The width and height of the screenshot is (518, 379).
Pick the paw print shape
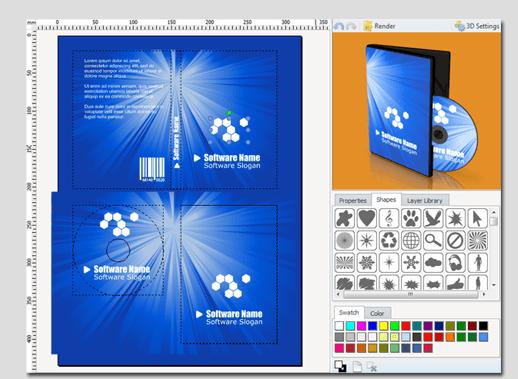tap(411, 218)
